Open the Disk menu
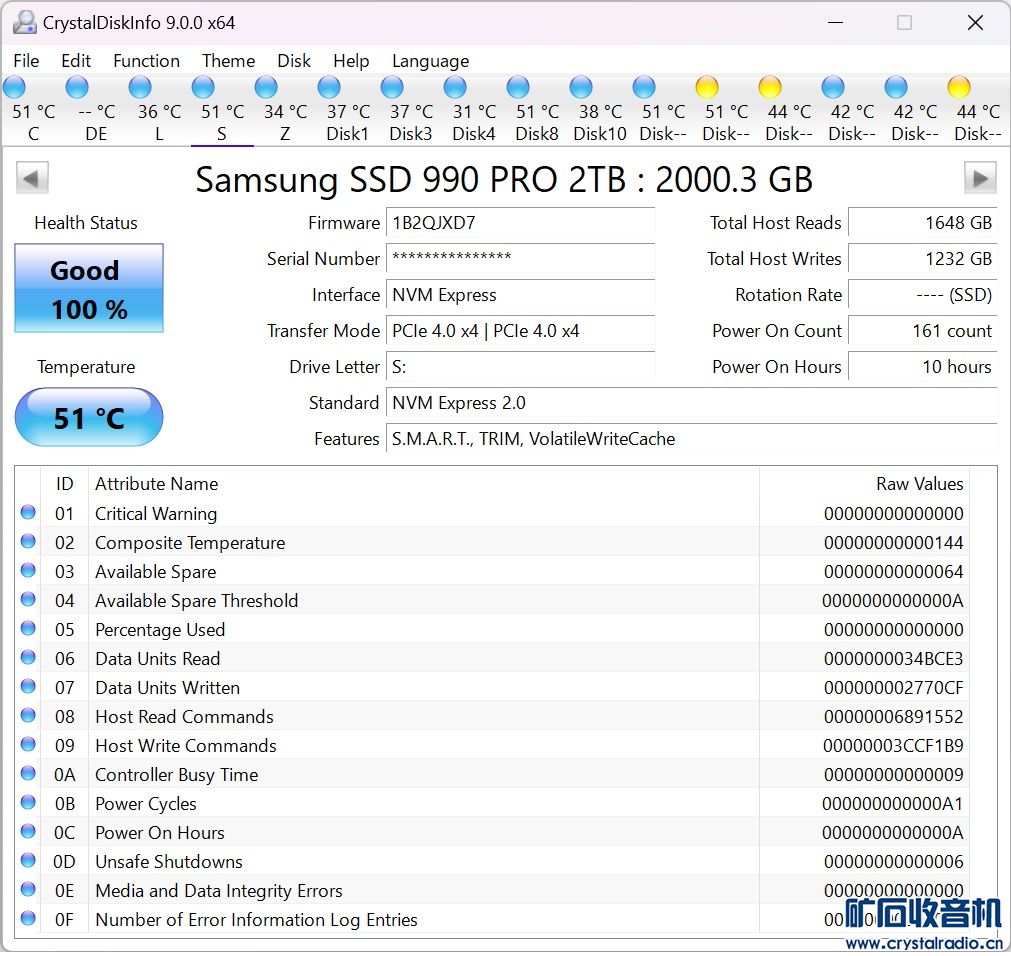1011x956 pixels. 294,61
